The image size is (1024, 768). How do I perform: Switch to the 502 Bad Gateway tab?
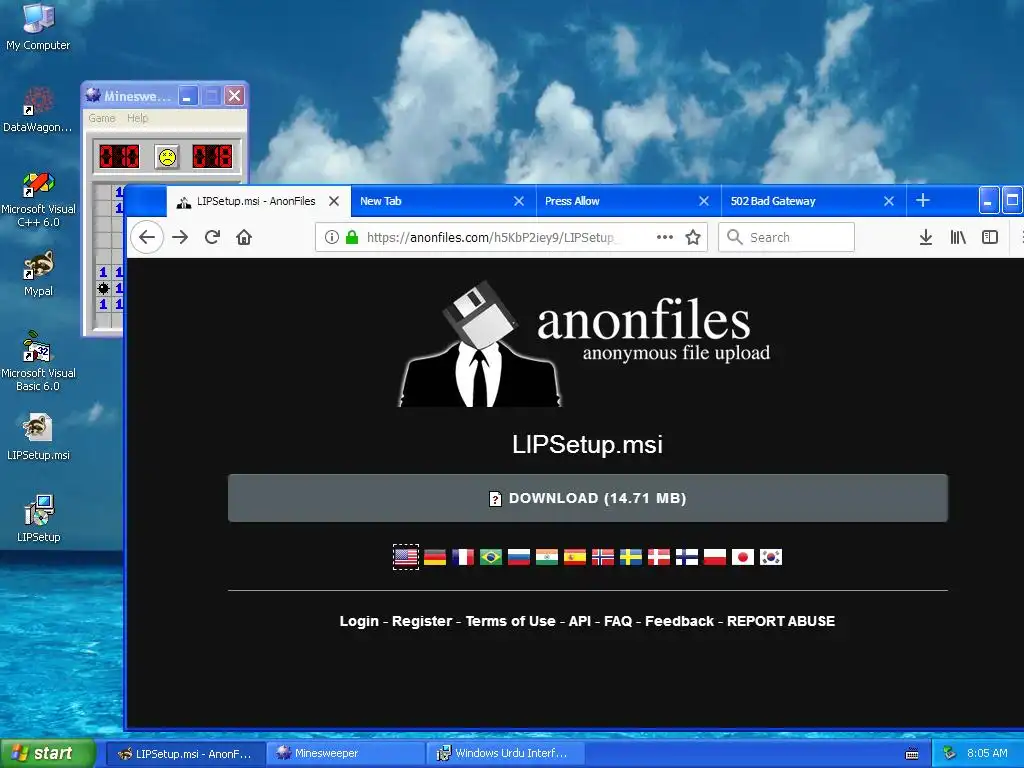pos(802,201)
